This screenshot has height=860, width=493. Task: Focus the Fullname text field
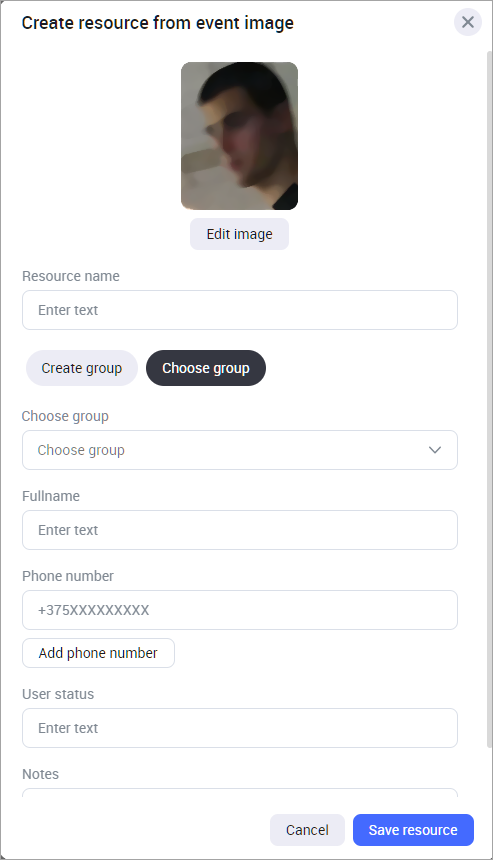point(240,530)
